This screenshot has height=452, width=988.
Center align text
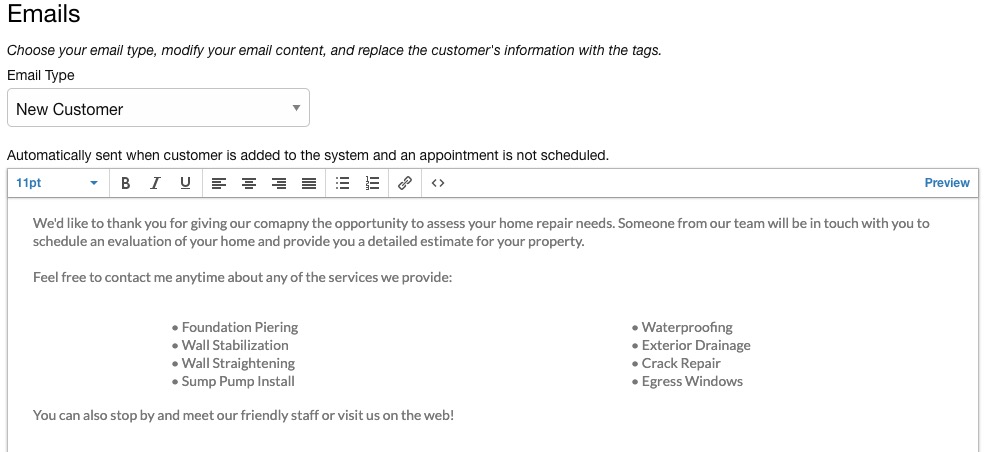point(249,183)
